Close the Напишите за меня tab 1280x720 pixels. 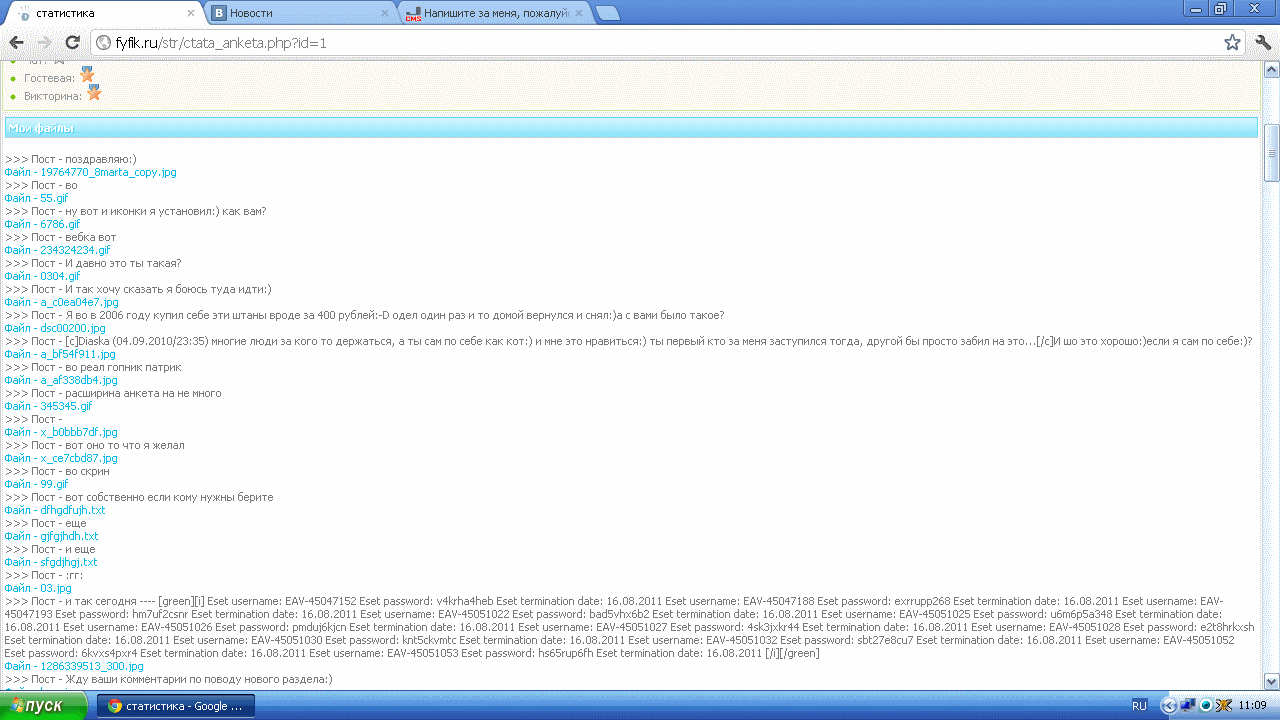[581, 13]
